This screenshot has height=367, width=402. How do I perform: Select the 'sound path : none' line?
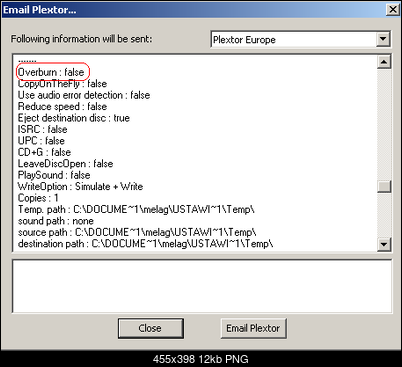tap(56, 221)
